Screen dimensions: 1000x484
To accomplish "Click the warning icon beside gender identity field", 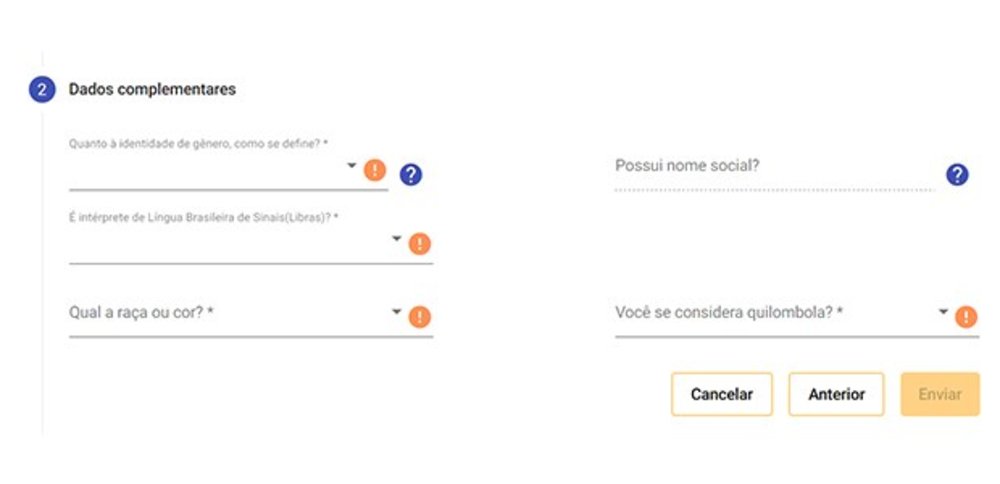I will (x=375, y=170).
